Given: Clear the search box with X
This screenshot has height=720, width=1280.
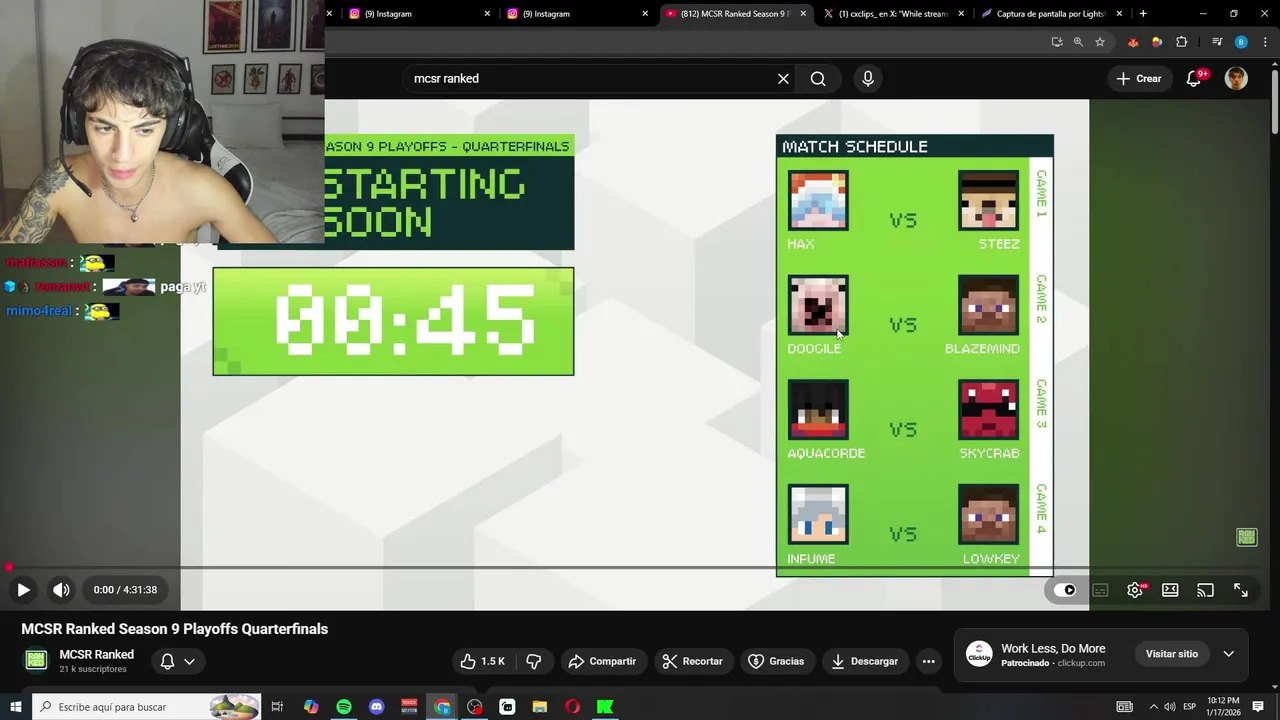Looking at the screenshot, I should (x=783, y=79).
